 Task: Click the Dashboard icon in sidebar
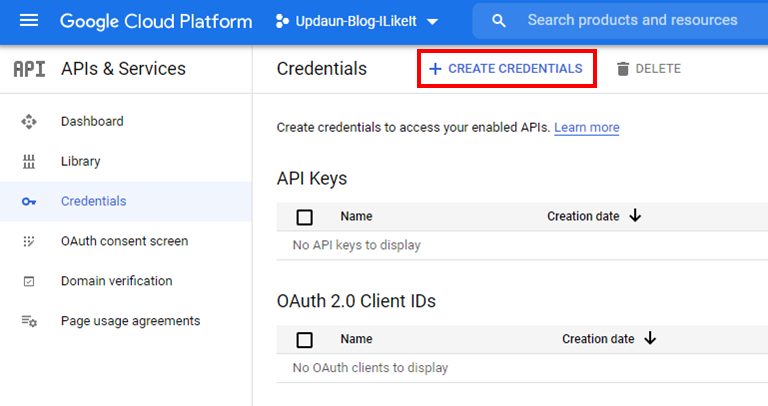coord(29,121)
